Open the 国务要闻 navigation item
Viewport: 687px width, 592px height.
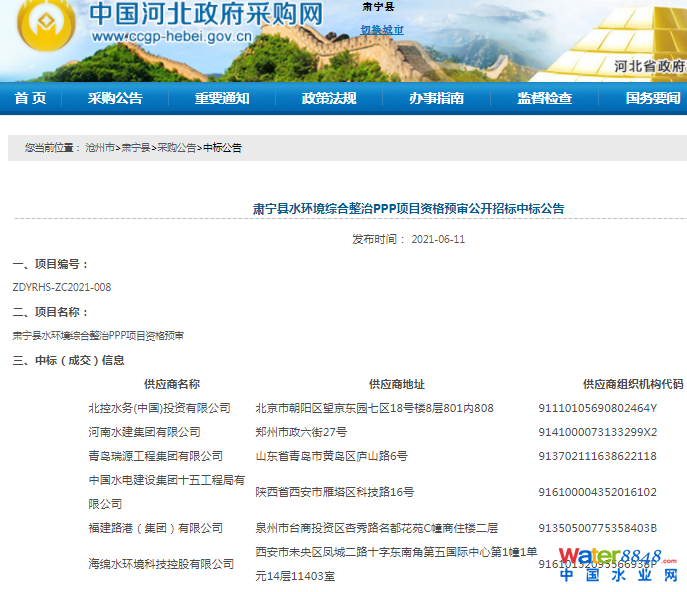pos(652,98)
